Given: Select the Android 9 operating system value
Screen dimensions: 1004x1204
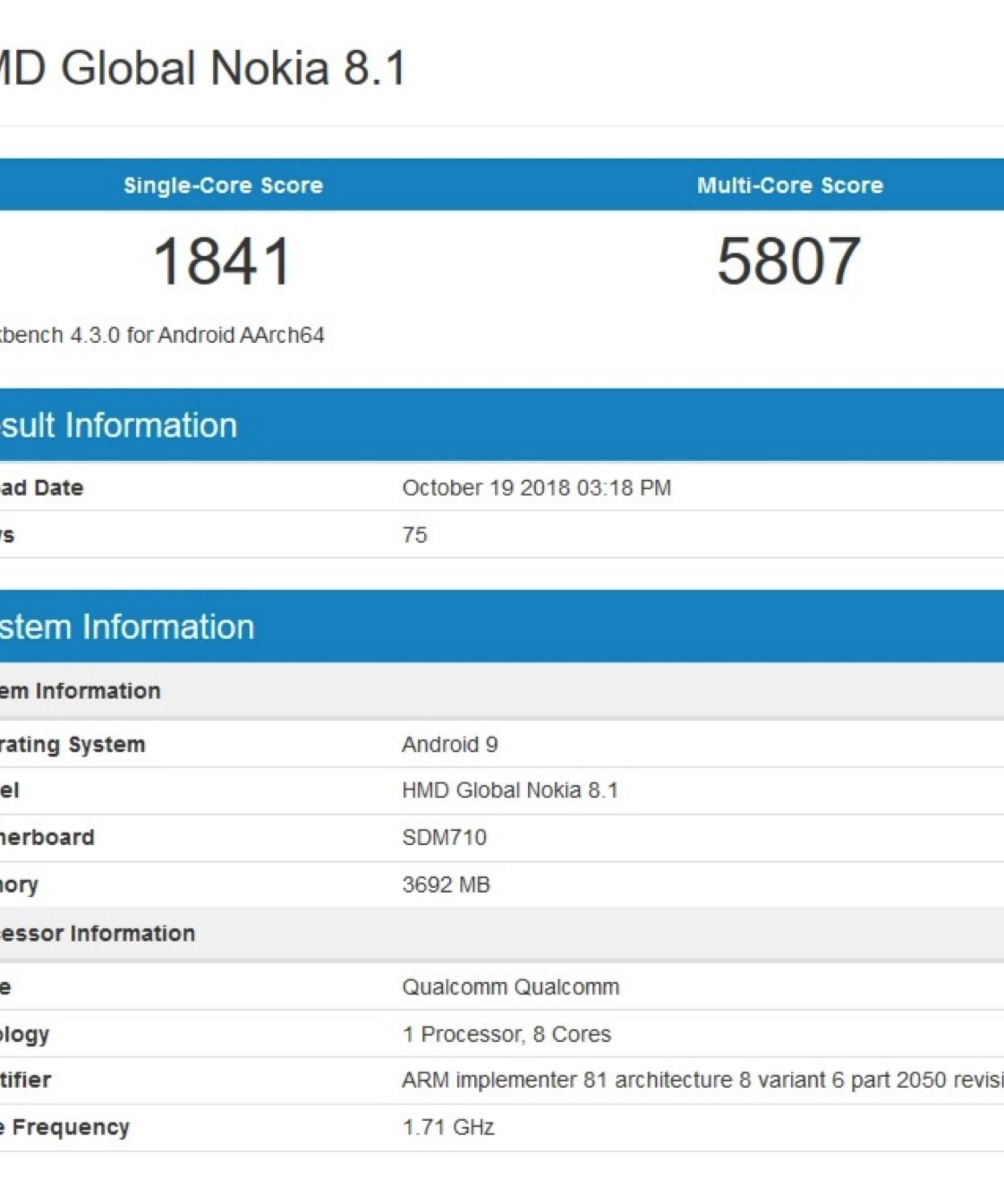Looking at the screenshot, I should point(449,745).
